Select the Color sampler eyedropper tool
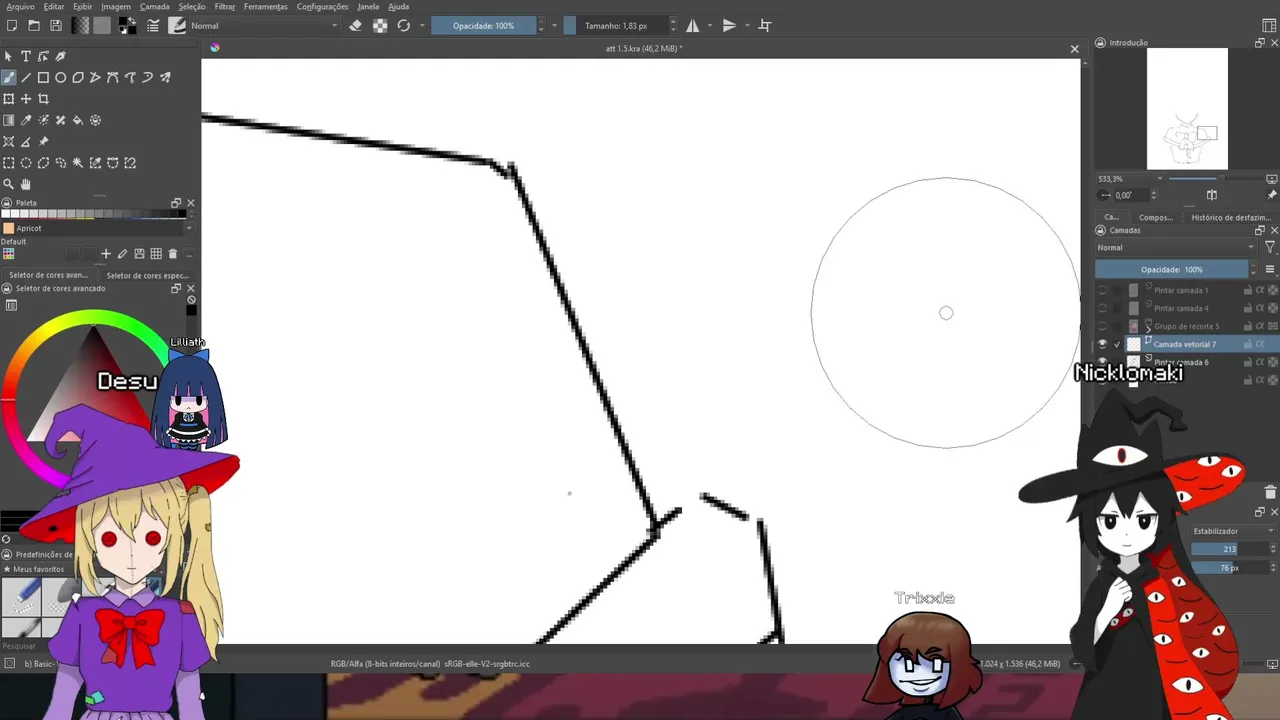The width and height of the screenshot is (1280, 720). tap(26, 120)
